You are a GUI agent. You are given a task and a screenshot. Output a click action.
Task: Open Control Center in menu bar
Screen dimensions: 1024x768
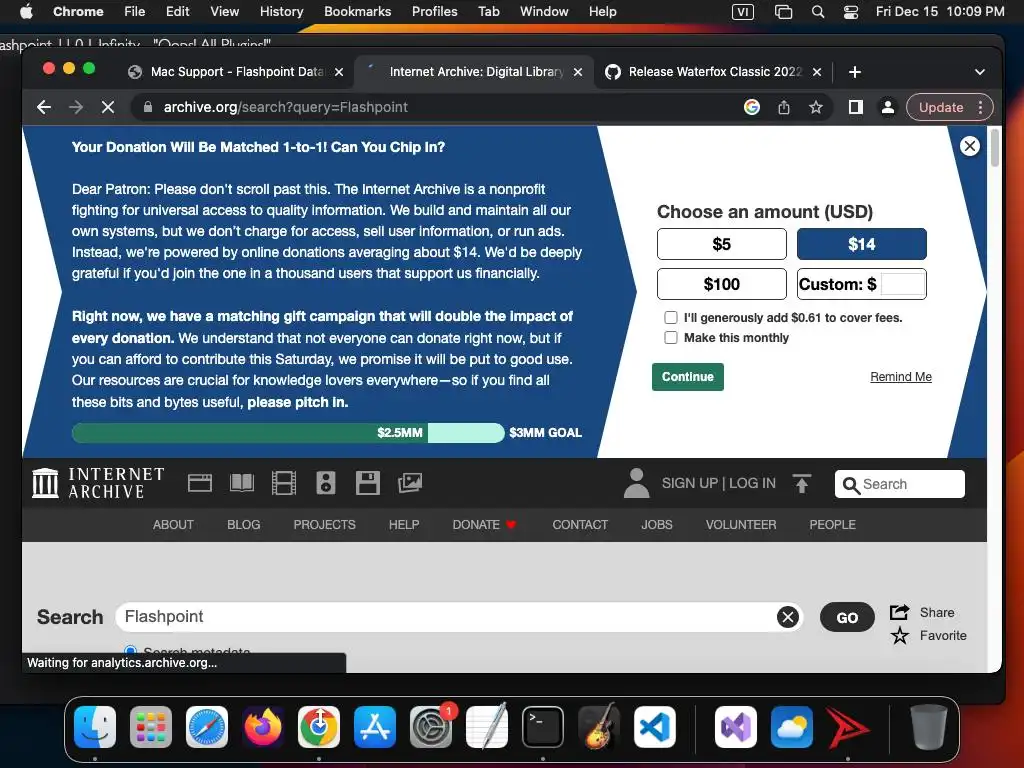coord(851,12)
